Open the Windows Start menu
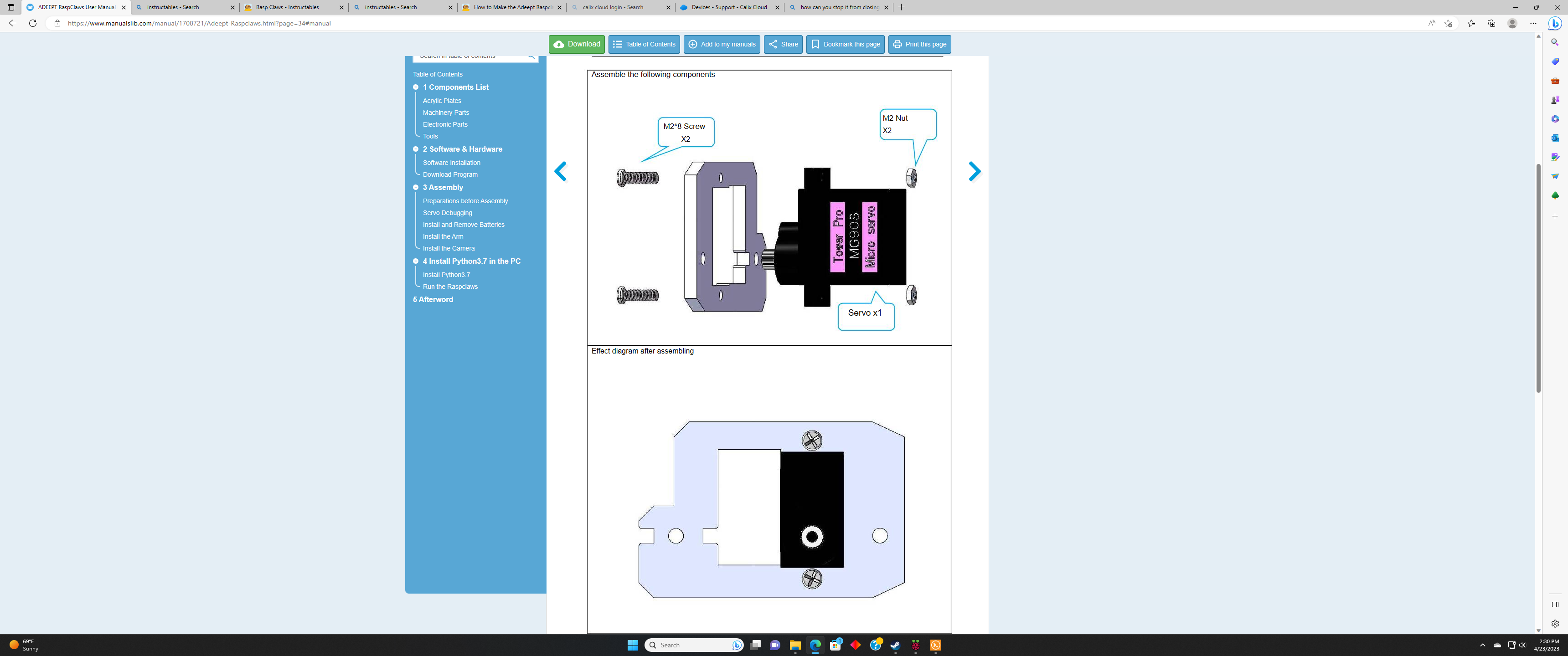 click(x=632, y=645)
